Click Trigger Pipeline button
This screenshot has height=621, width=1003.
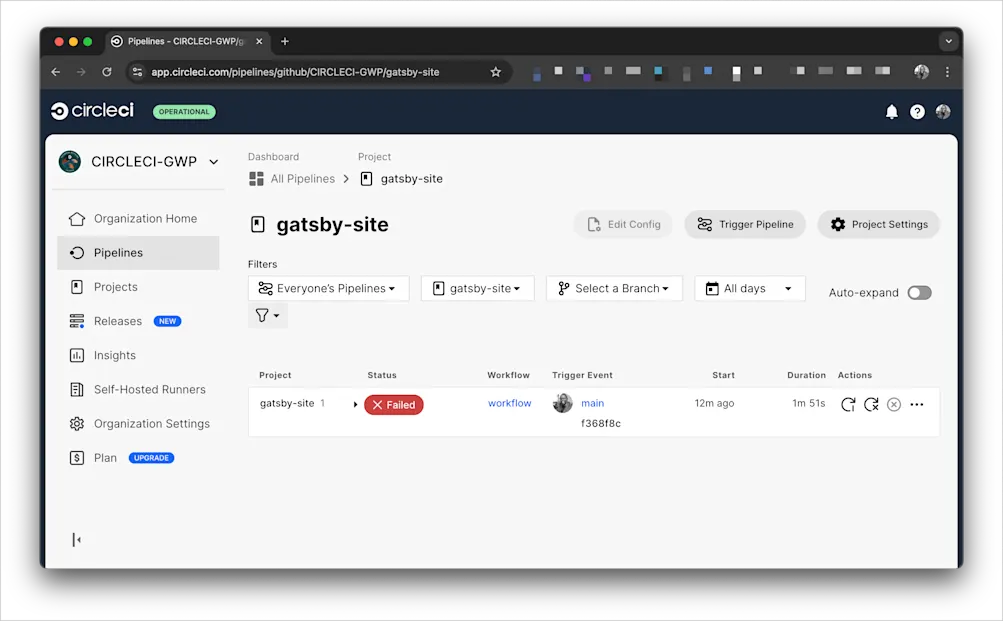tap(745, 224)
